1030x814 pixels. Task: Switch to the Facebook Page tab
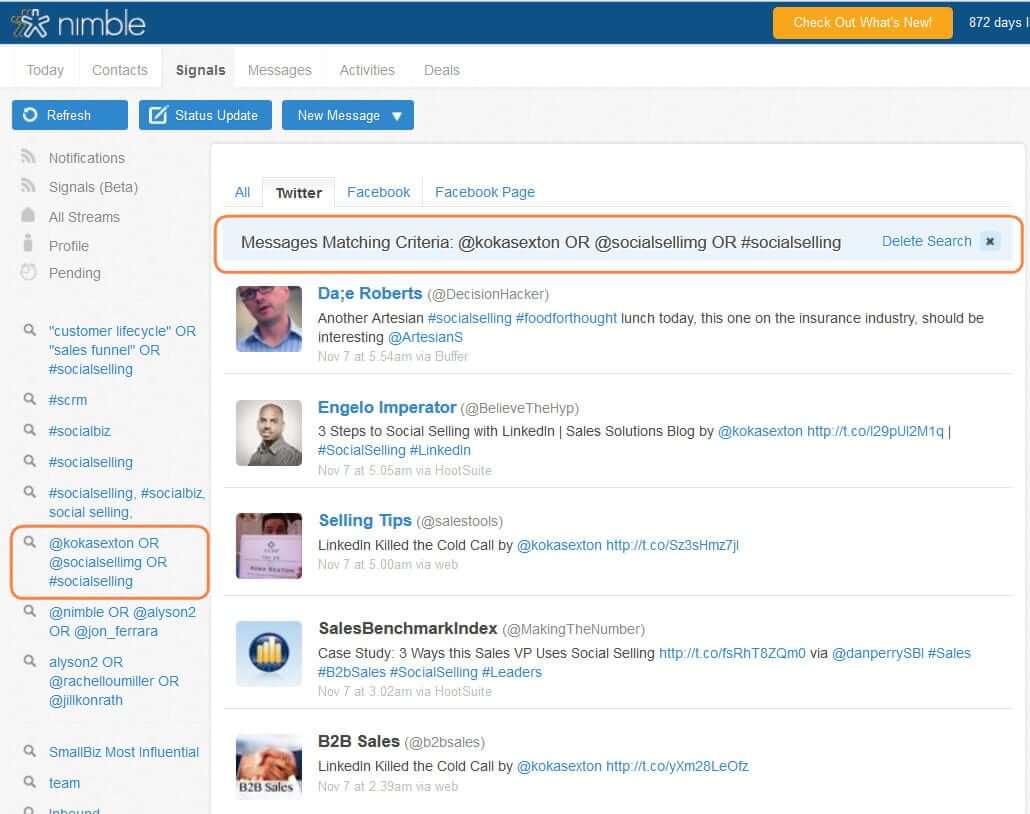coord(484,192)
